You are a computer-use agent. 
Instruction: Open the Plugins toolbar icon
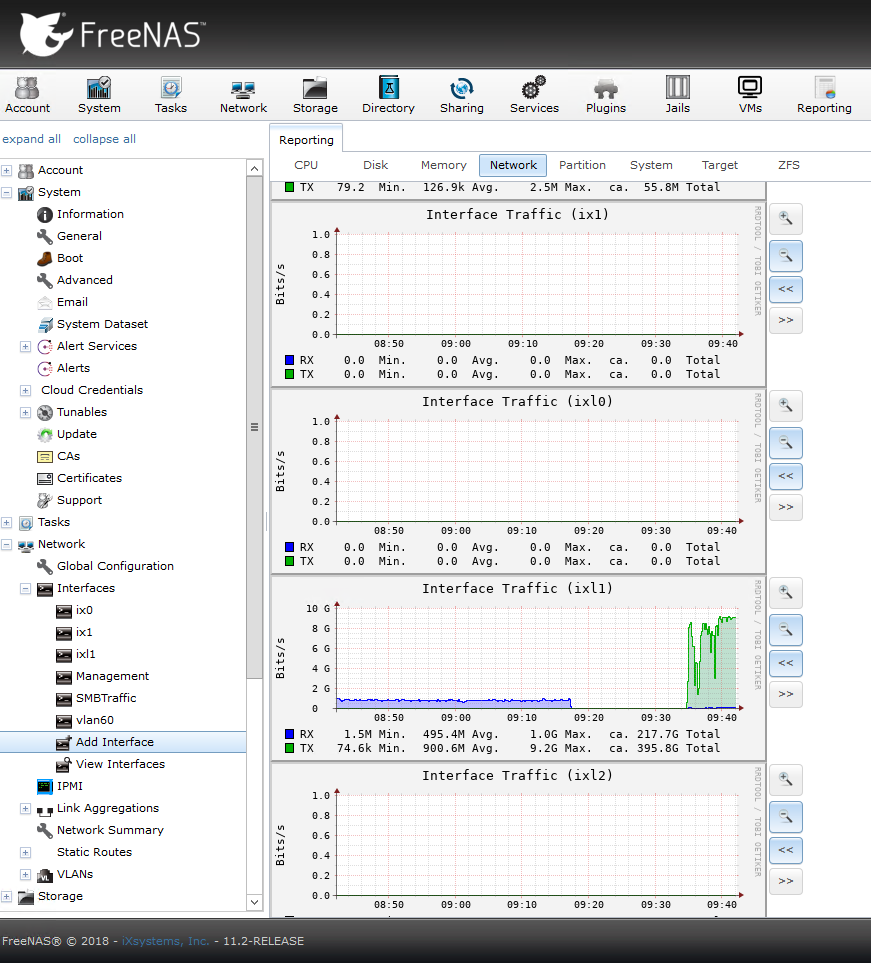pos(606,95)
